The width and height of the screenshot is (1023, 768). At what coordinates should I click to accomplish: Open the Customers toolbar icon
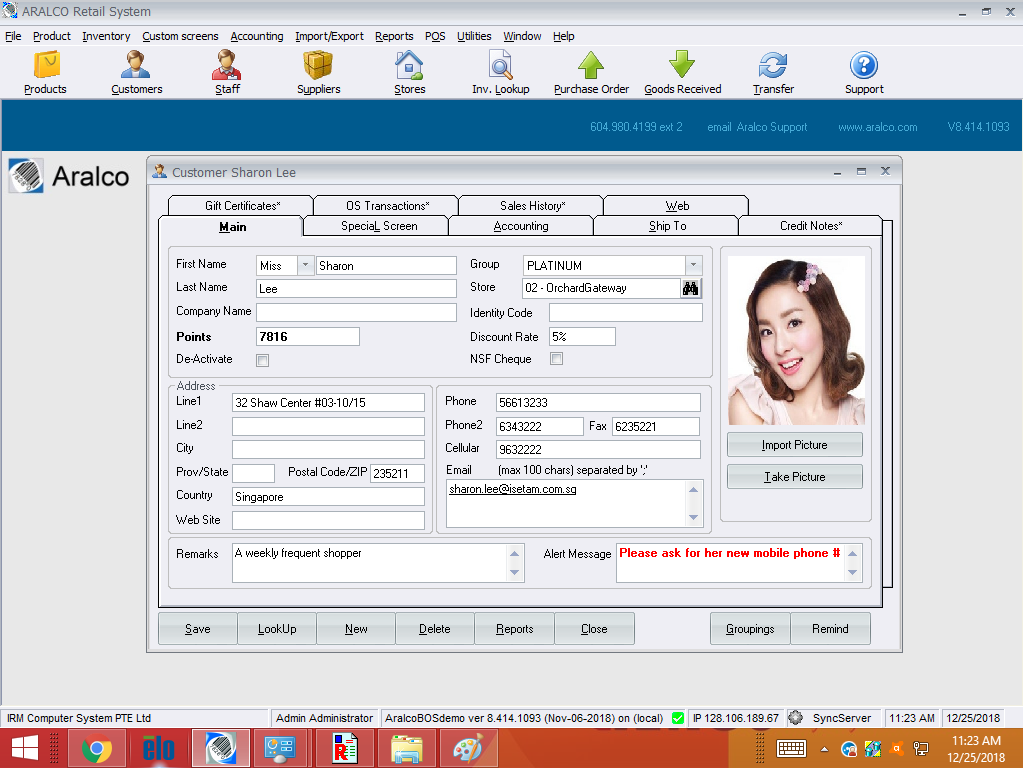click(x=136, y=72)
